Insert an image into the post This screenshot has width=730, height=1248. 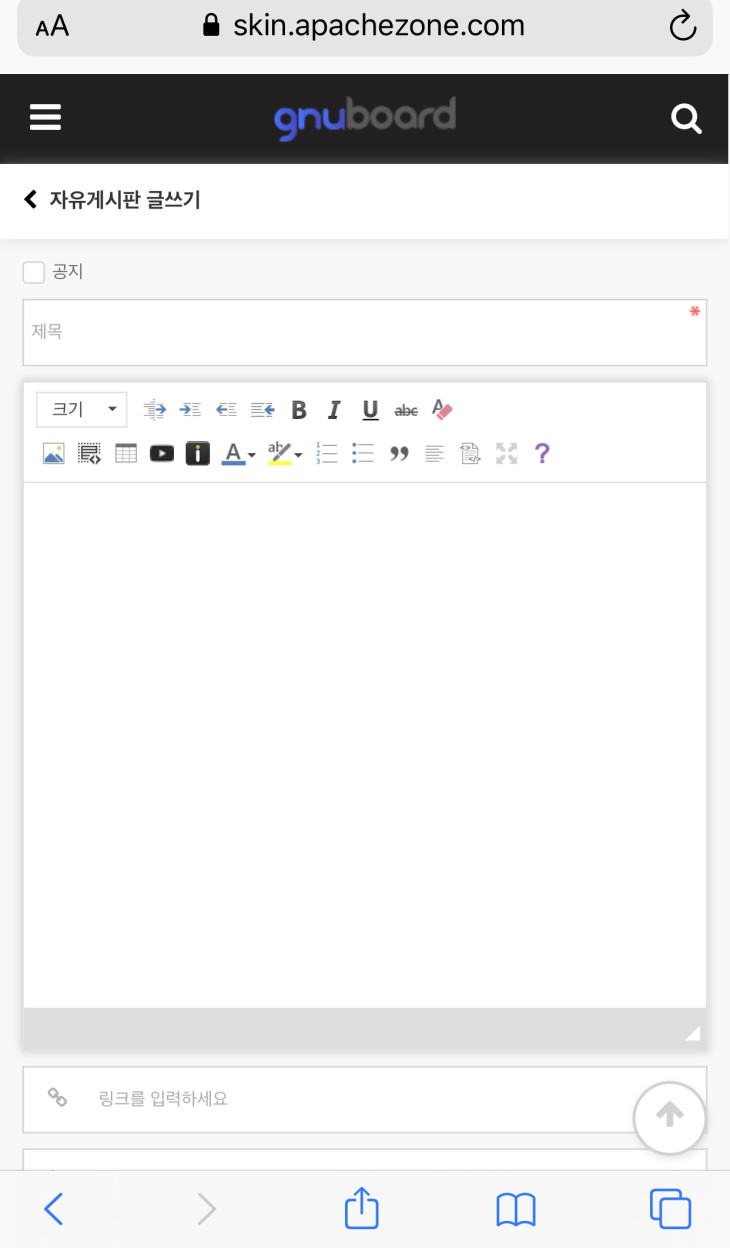(x=53, y=454)
